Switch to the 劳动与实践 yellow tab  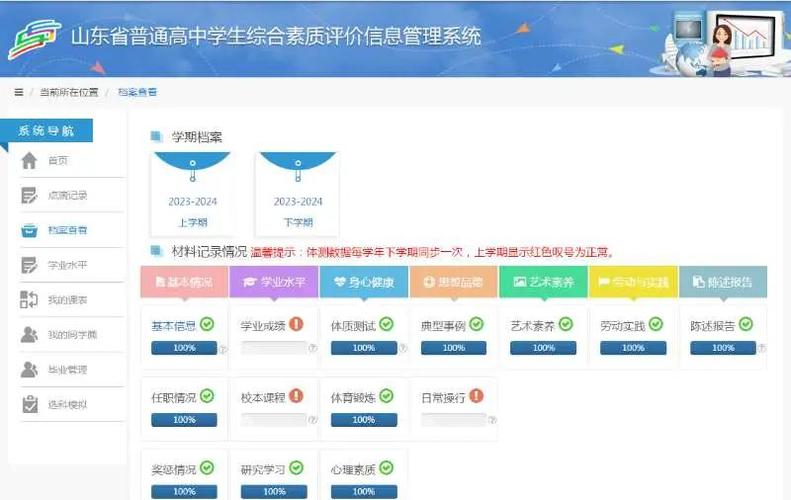633,282
